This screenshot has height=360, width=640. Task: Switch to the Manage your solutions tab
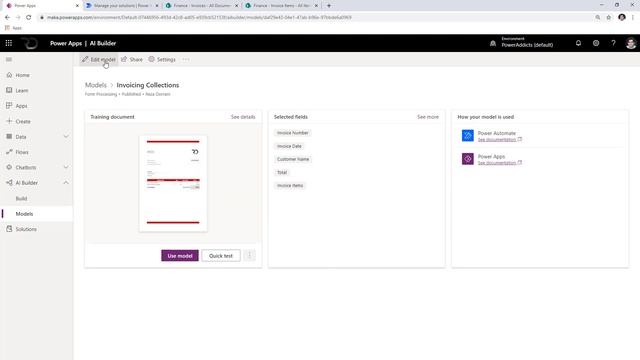click(122, 6)
